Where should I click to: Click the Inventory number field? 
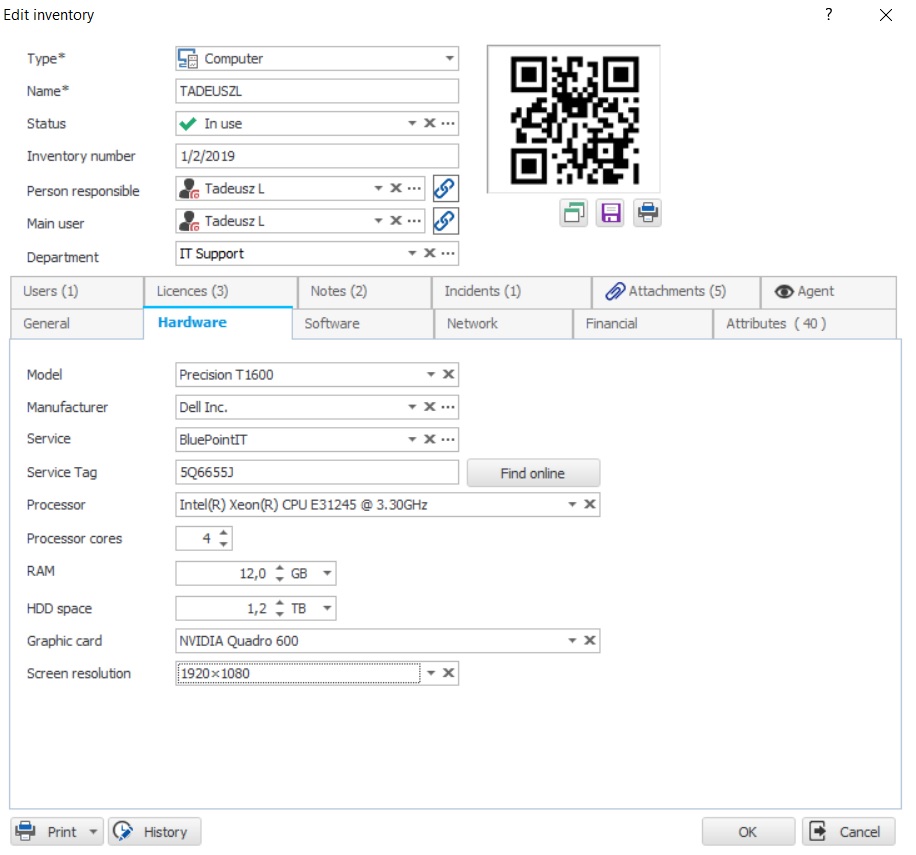[x=317, y=156]
